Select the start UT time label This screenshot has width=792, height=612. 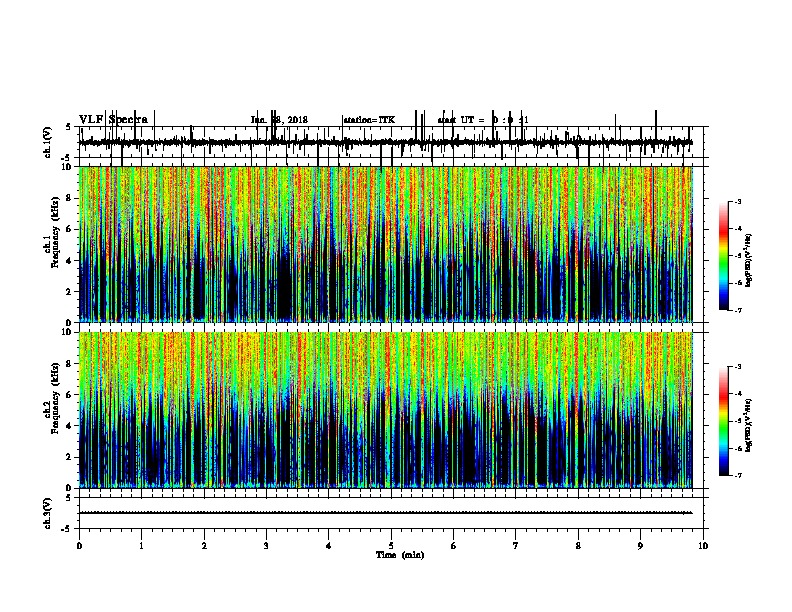483,120
